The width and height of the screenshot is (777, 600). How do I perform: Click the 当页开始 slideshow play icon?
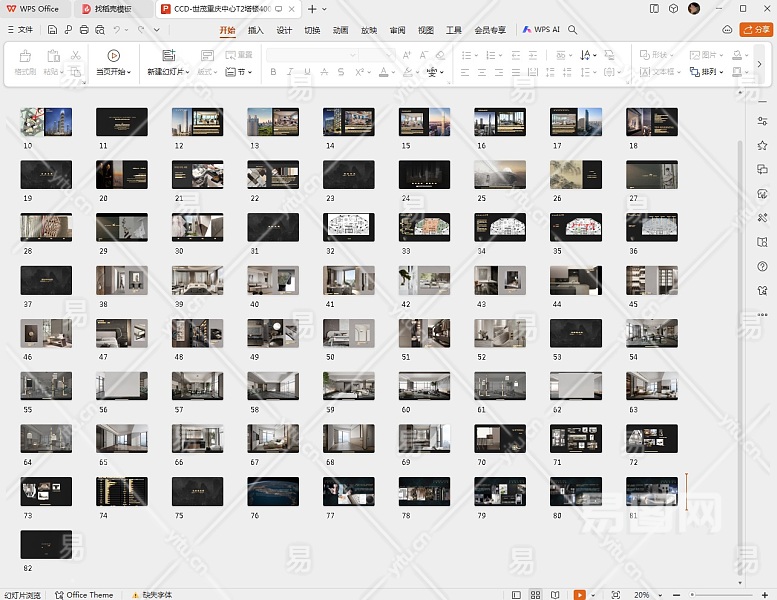pos(113,56)
